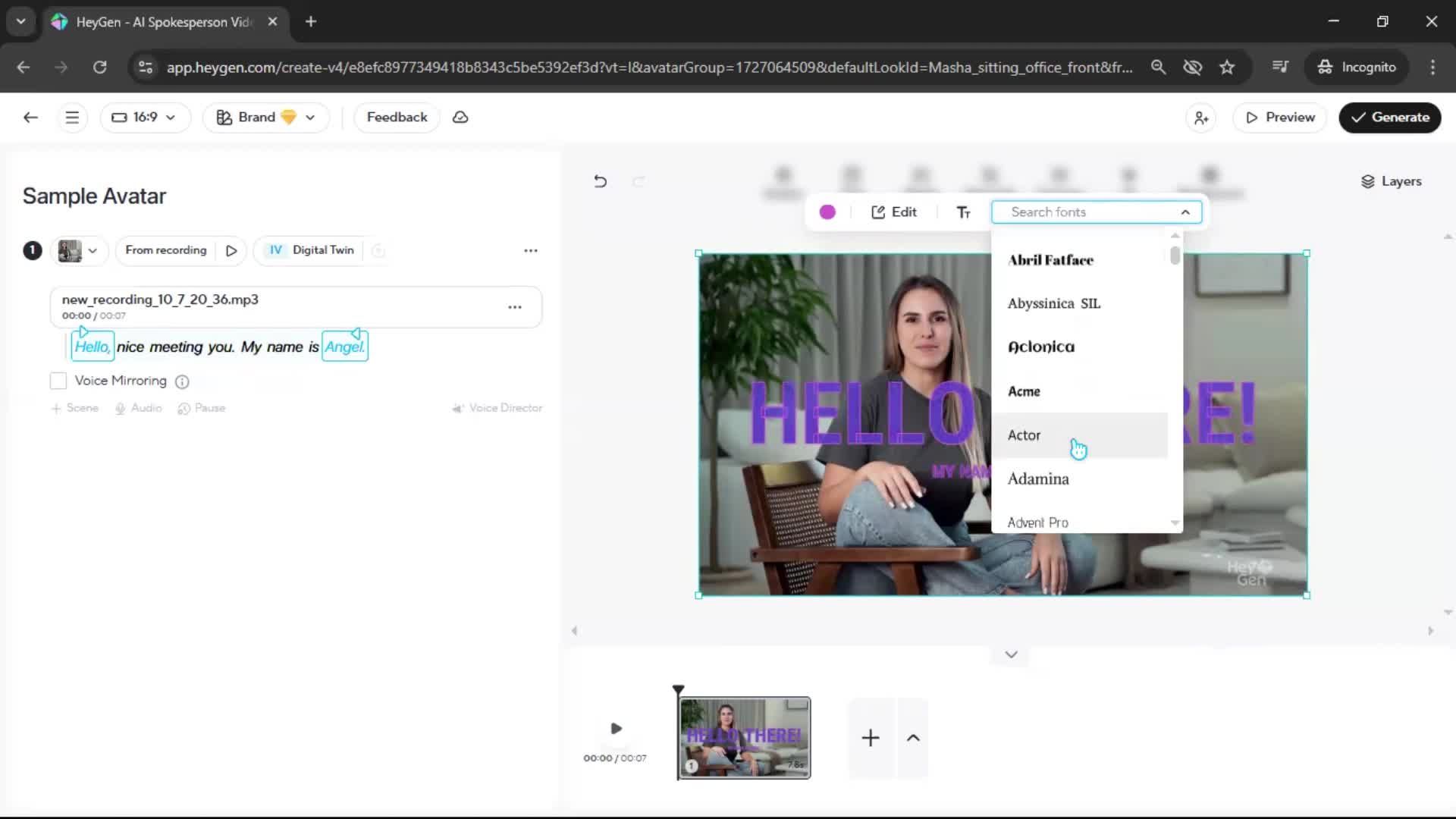The image size is (1456, 819).
Task: Click the undo arrow icon
Action: coord(600,181)
